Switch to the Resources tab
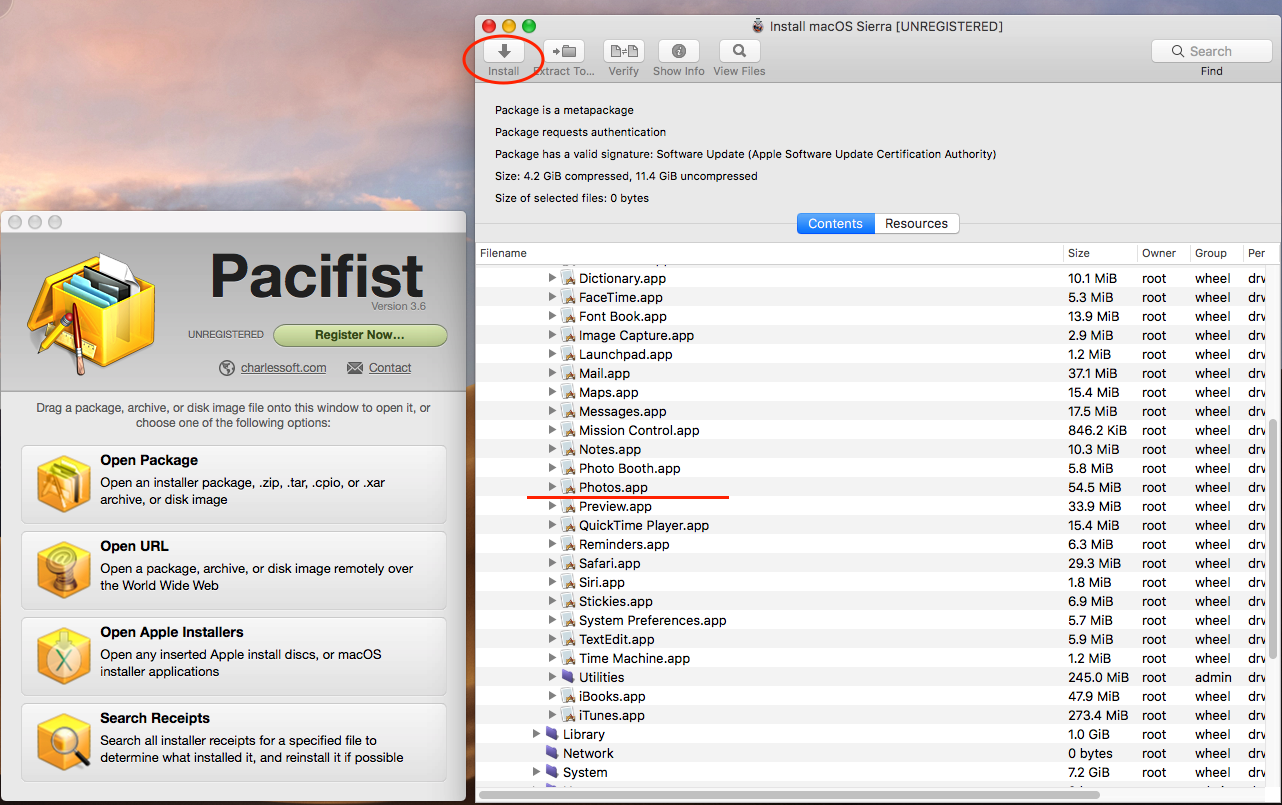Image resolution: width=1282 pixels, height=805 pixels. 917,224
